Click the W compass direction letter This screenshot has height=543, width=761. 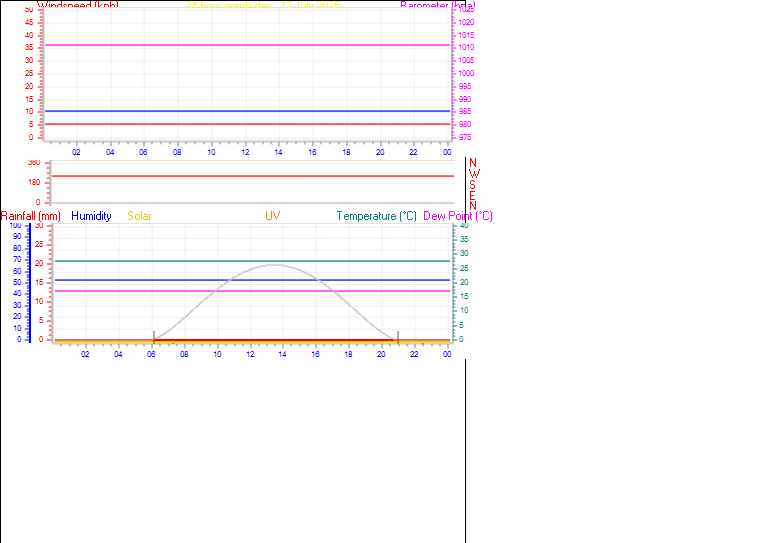475,174
